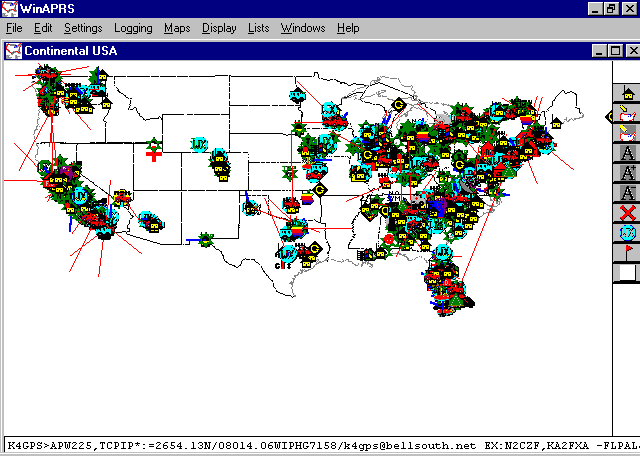Open the Settings menu
Viewport: 640px width, 456px height.
(83, 28)
